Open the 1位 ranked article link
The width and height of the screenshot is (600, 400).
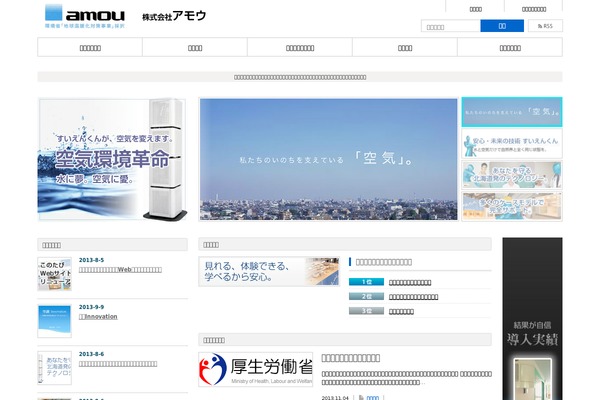click(x=410, y=283)
